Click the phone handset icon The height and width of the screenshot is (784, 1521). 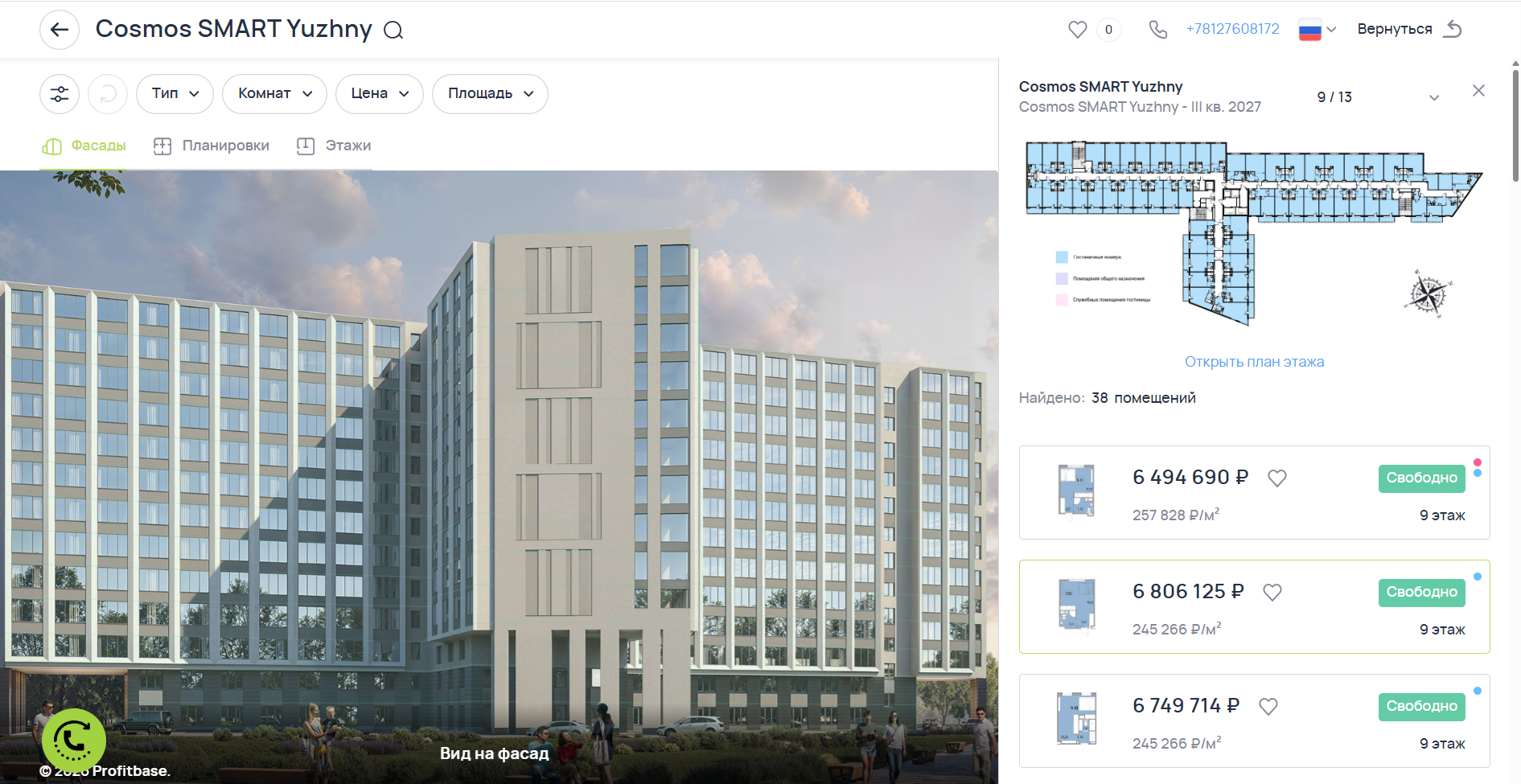(1157, 30)
